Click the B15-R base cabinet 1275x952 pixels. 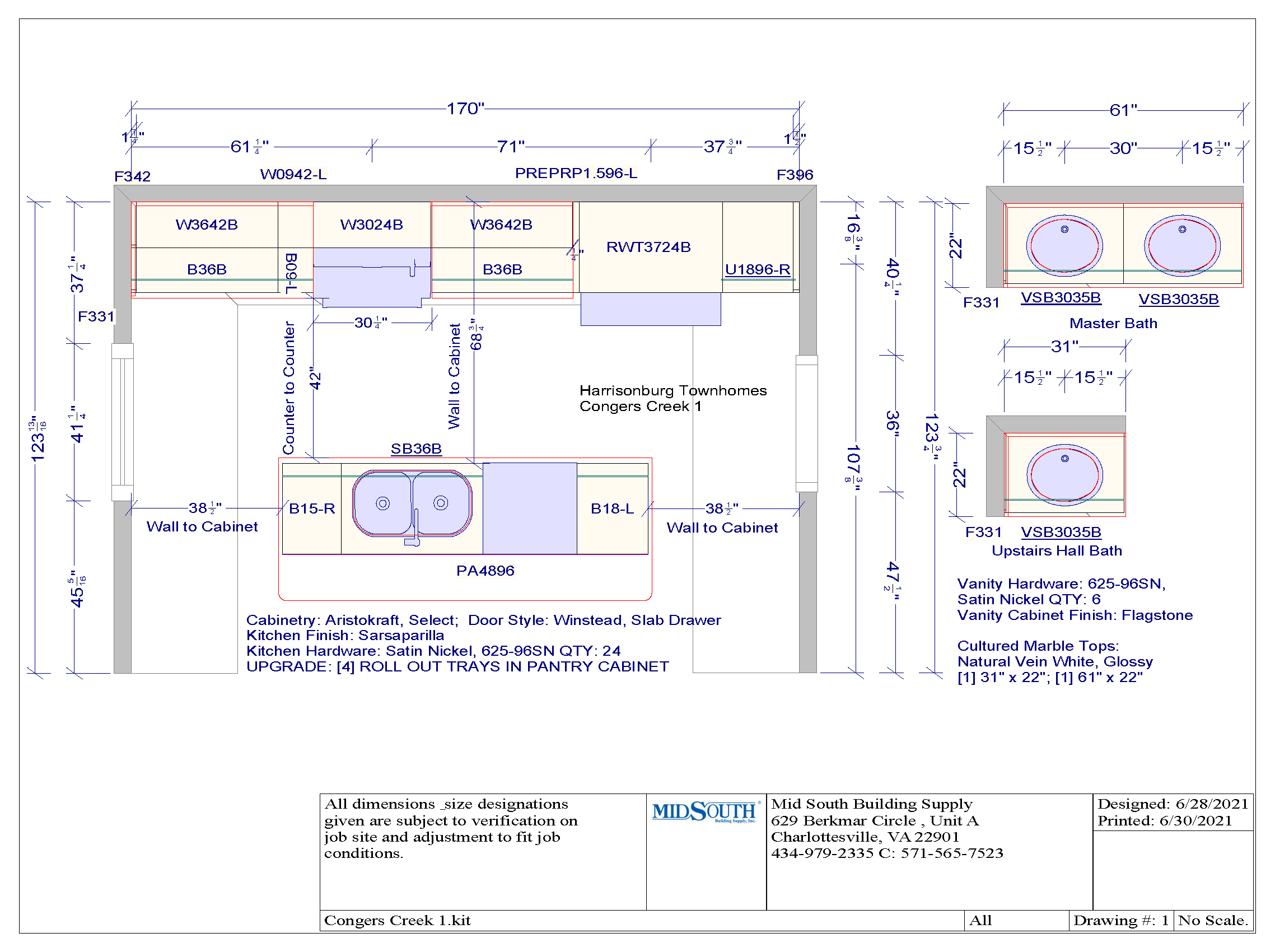point(312,508)
